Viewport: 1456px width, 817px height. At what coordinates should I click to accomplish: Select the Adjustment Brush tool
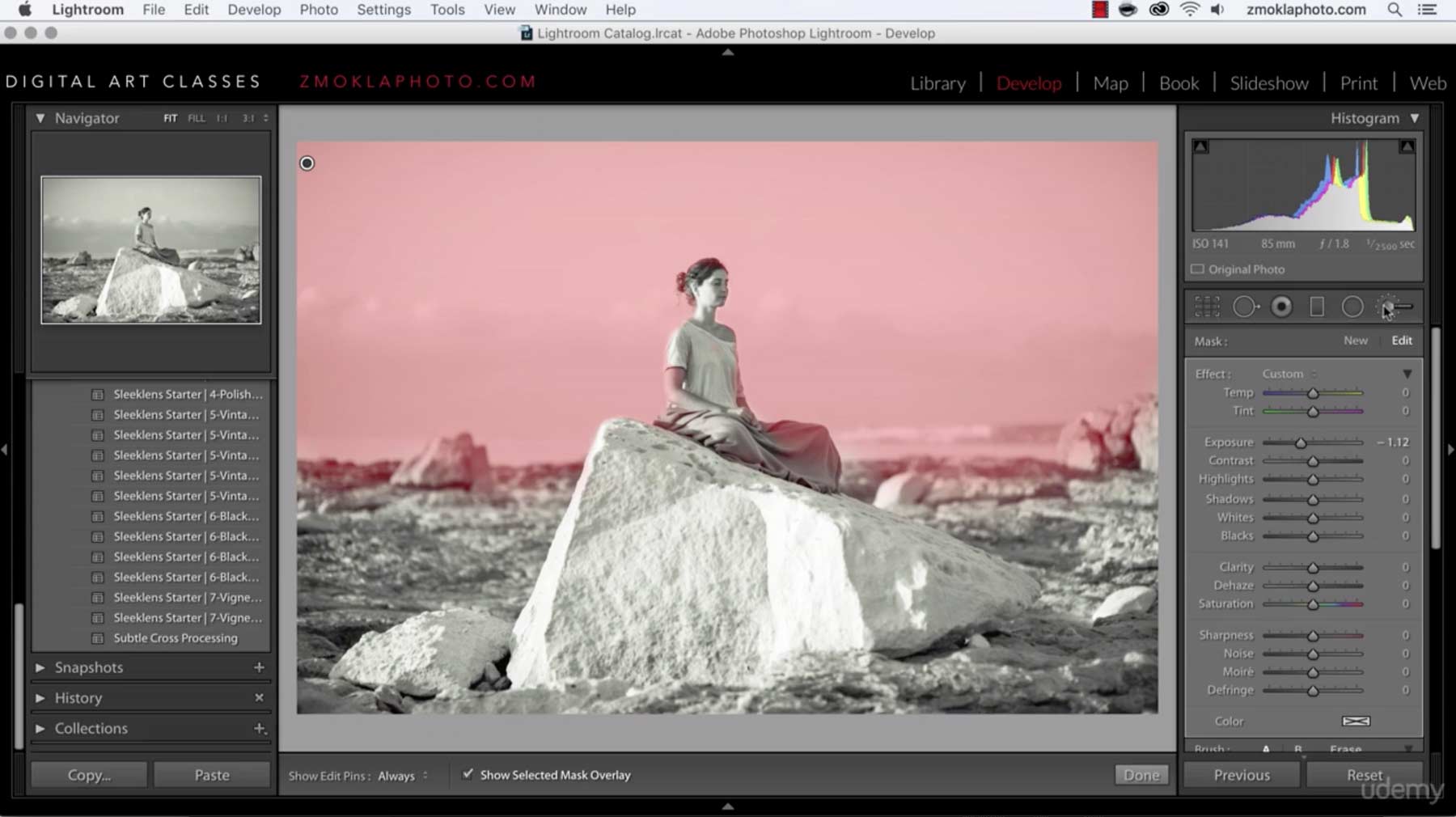point(1395,307)
